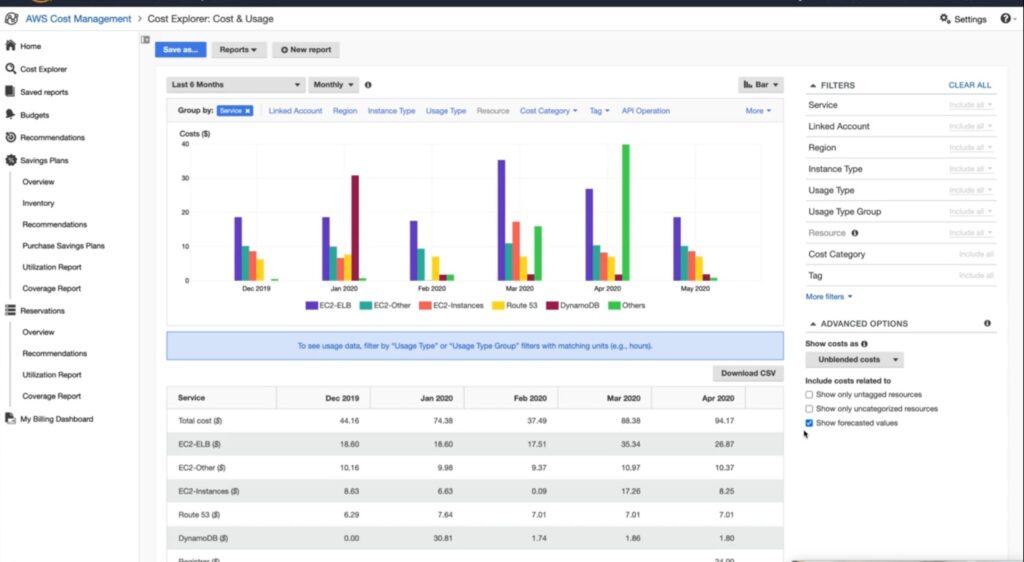
Task: Open Instance Type filter Include all dropdown
Action: (x=971, y=169)
